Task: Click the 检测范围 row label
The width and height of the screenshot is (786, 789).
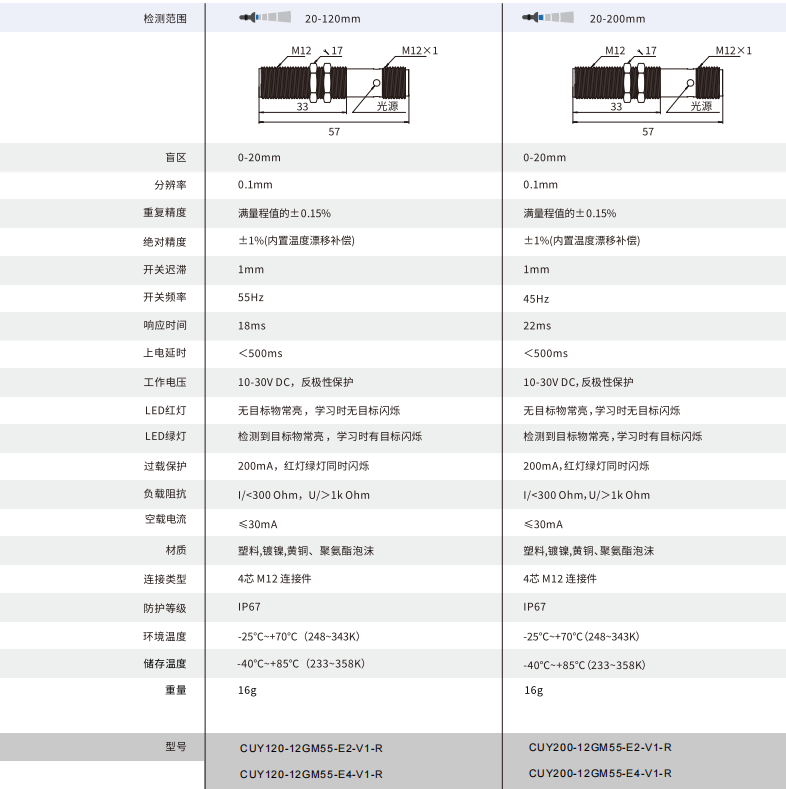Action: tap(165, 19)
